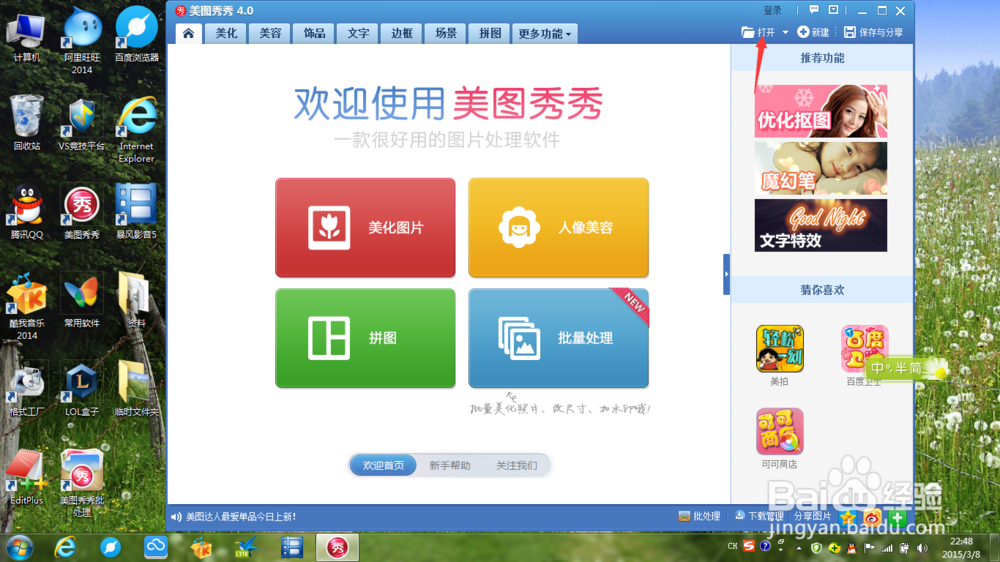Launch 百度浏览器 from the desktop

point(136,35)
